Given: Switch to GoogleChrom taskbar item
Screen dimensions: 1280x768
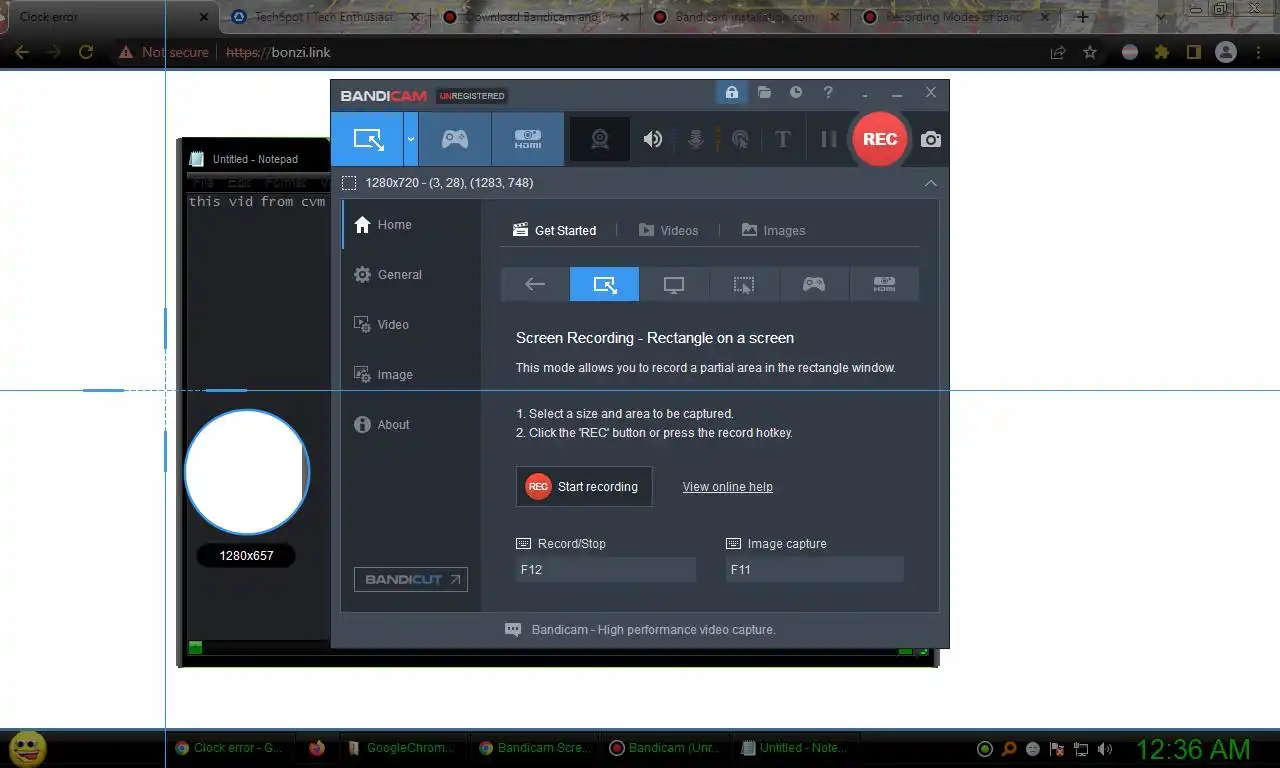Looking at the screenshot, I should pos(401,747).
